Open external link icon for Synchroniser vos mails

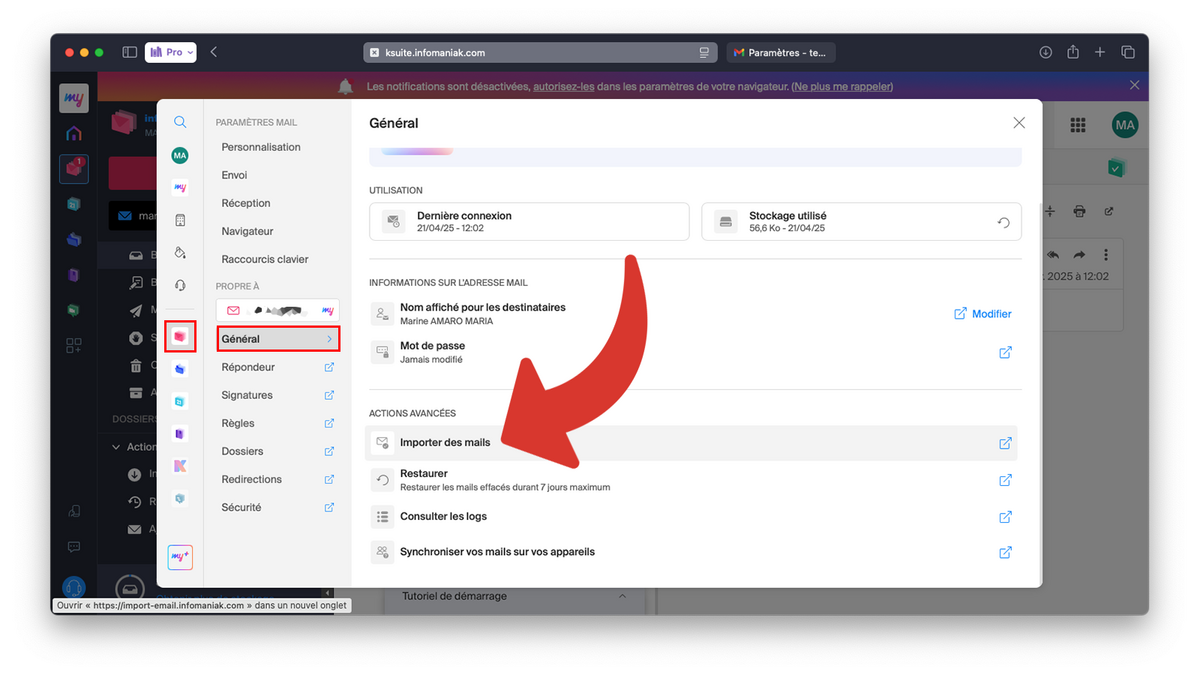1005,552
